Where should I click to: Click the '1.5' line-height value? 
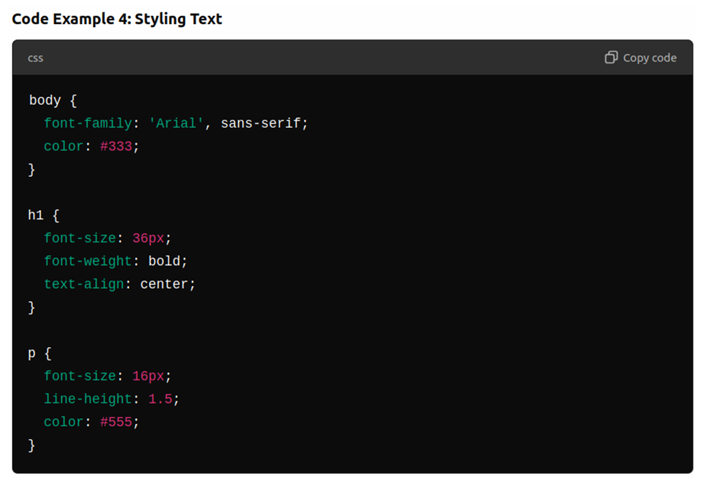(x=160, y=399)
